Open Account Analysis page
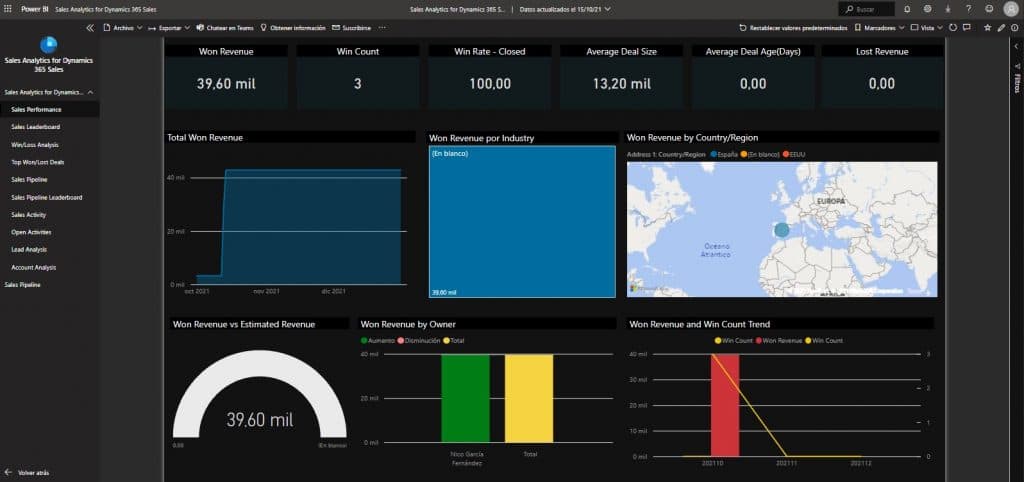 tap(50, 267)
